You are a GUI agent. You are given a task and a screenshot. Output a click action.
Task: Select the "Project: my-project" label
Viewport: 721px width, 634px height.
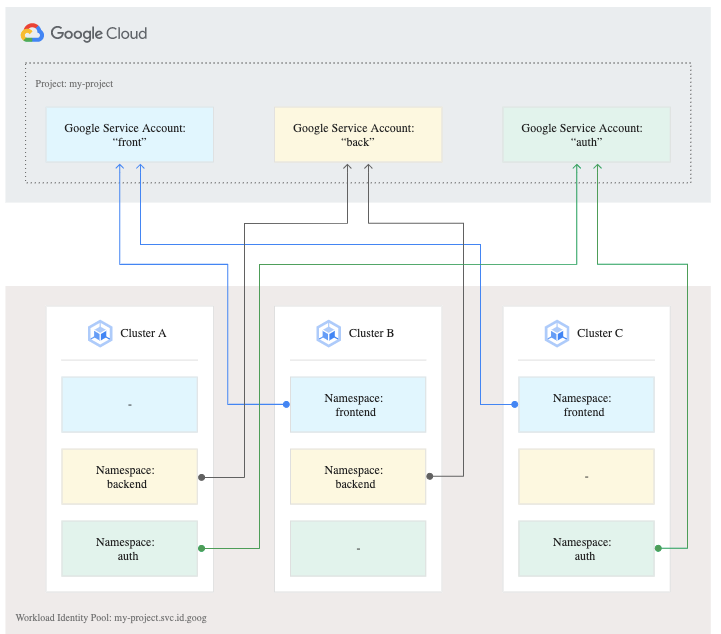(x=74, y=84)
